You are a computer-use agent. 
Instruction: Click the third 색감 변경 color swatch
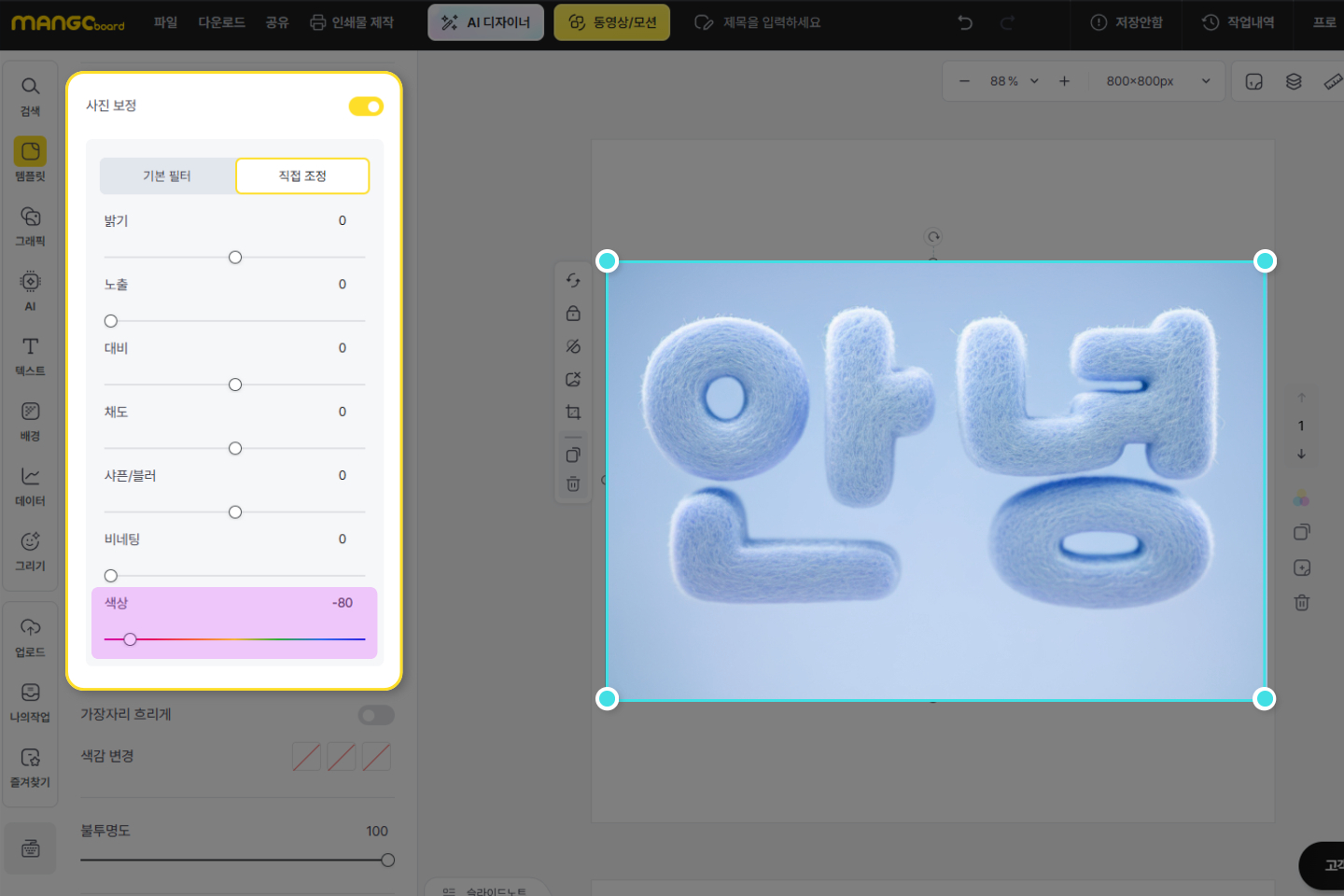[376, 757]
